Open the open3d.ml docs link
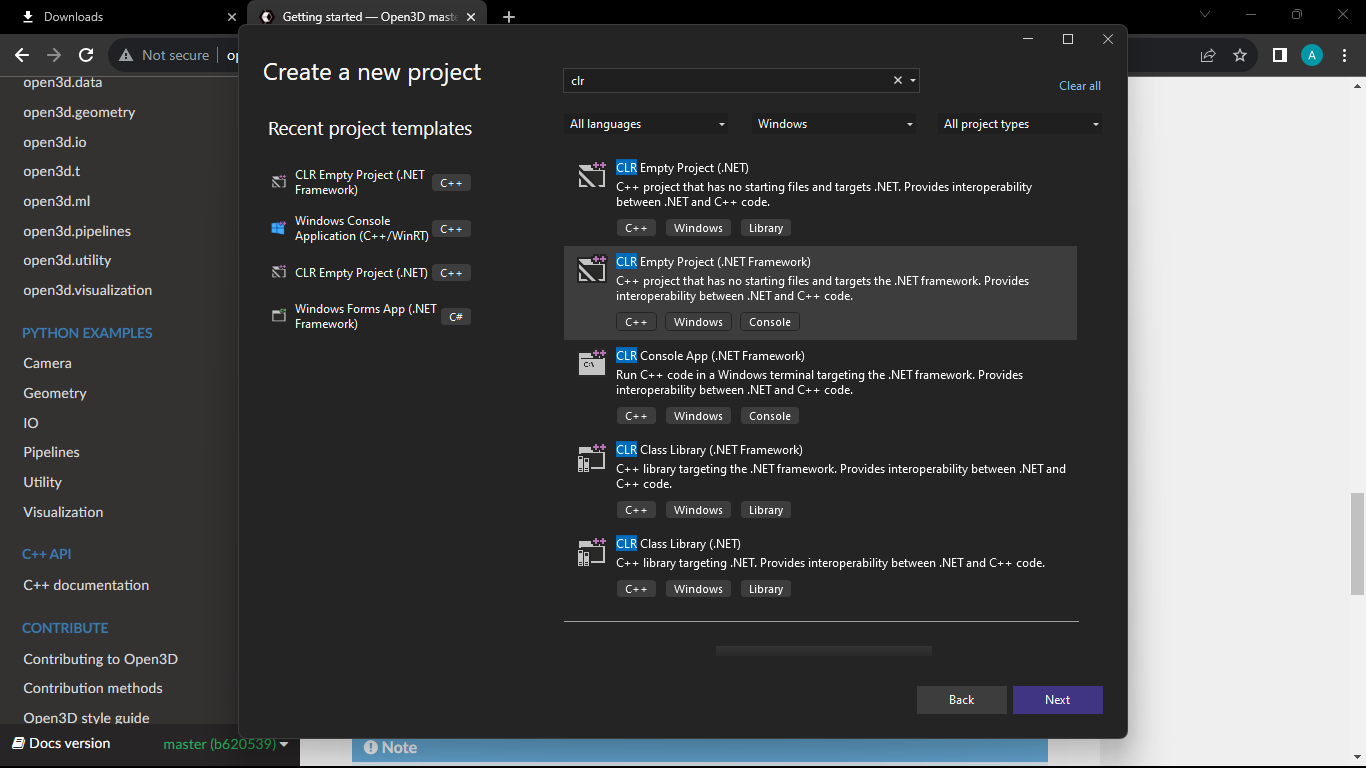Image resolution: width=1366 pixels, height=768 pixels. point(57,201)
